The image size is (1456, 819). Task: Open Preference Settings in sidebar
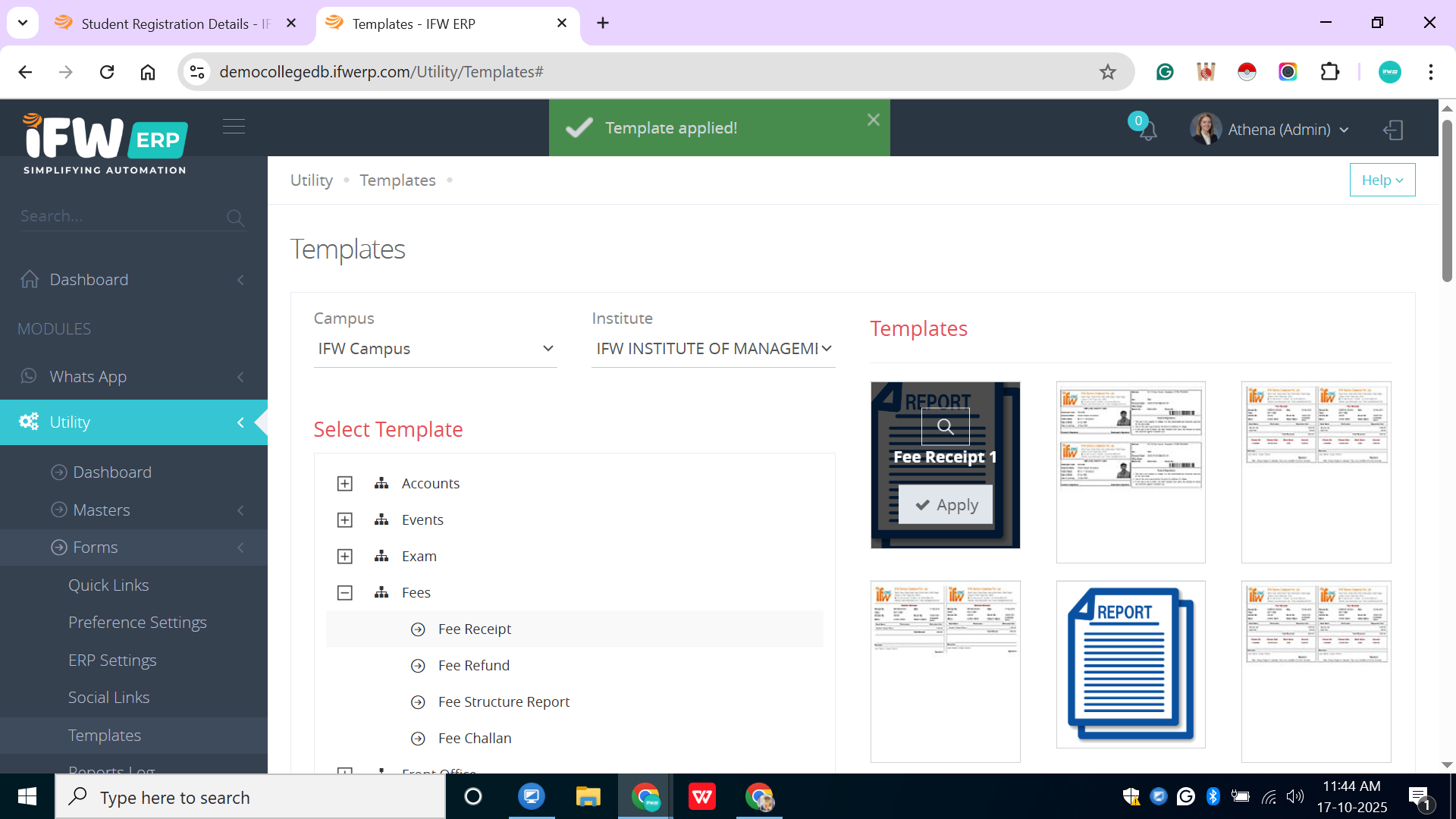(137, 623)
